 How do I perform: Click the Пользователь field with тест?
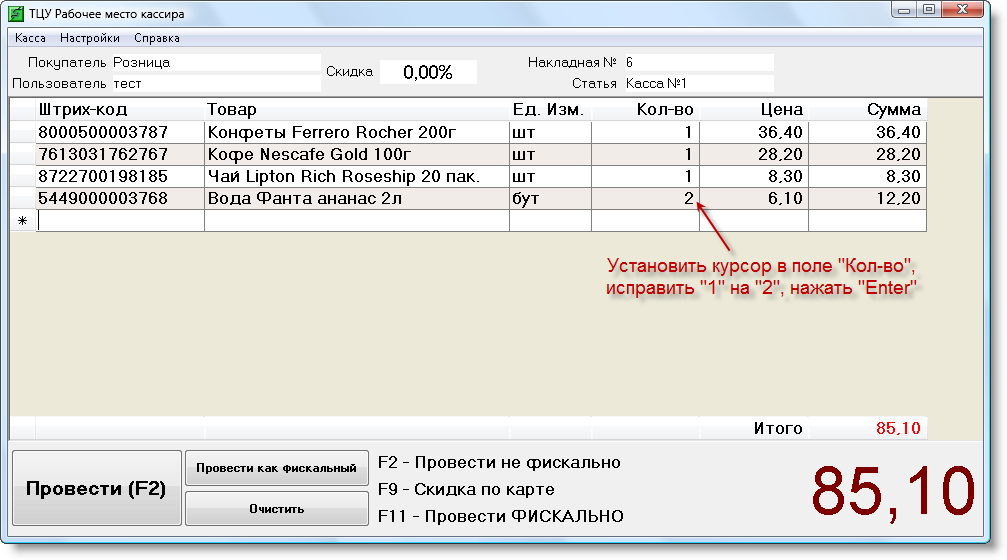[216, 83]
